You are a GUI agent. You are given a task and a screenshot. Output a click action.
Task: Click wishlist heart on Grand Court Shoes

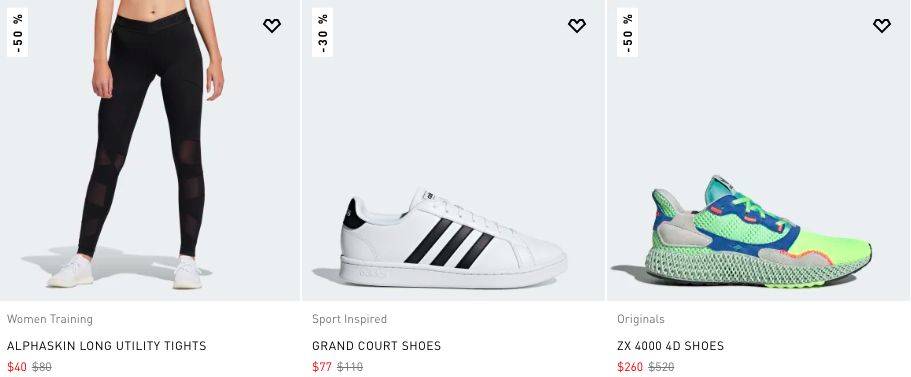576,26
